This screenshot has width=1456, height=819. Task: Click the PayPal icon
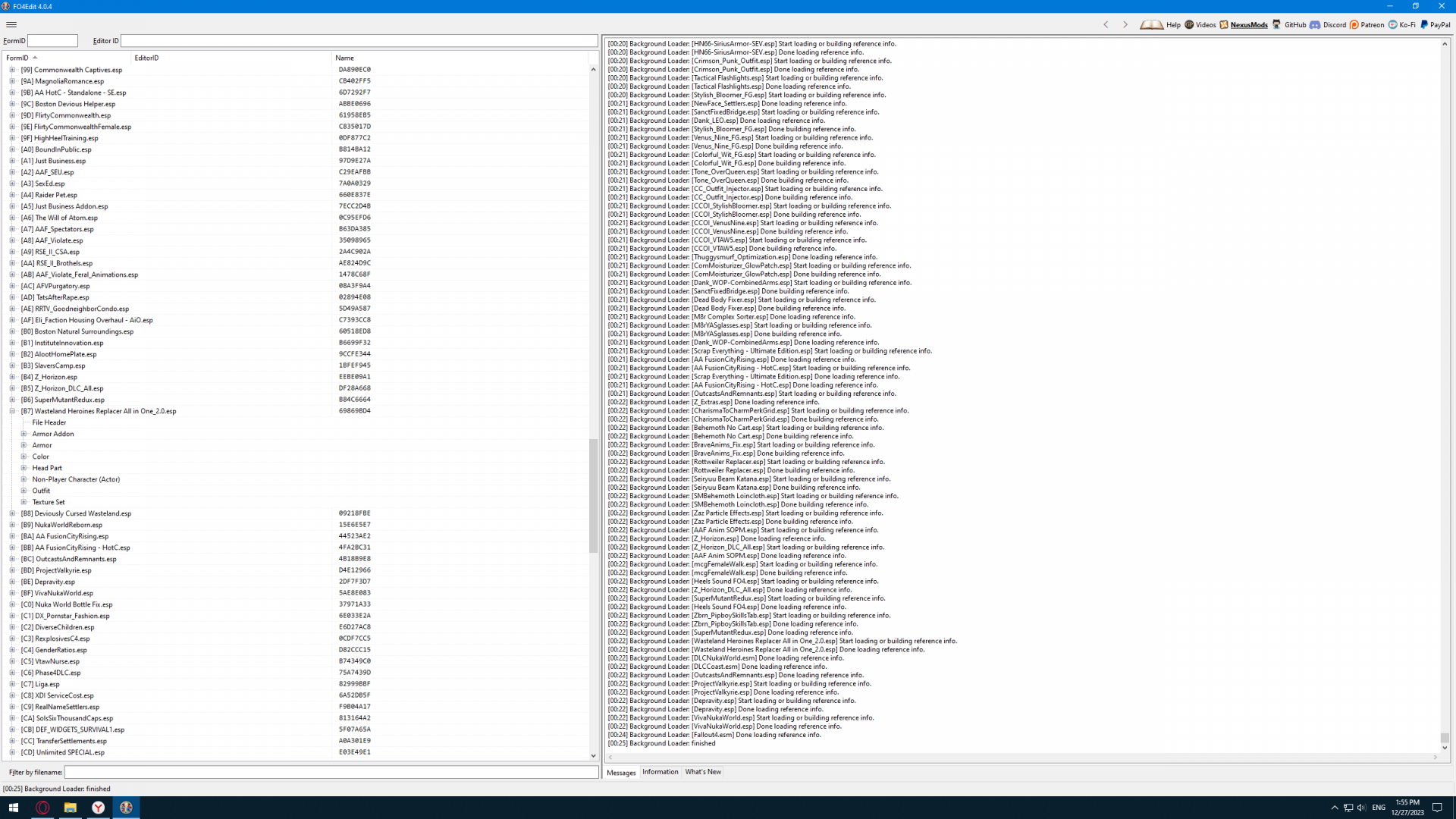coord(1424,24)
